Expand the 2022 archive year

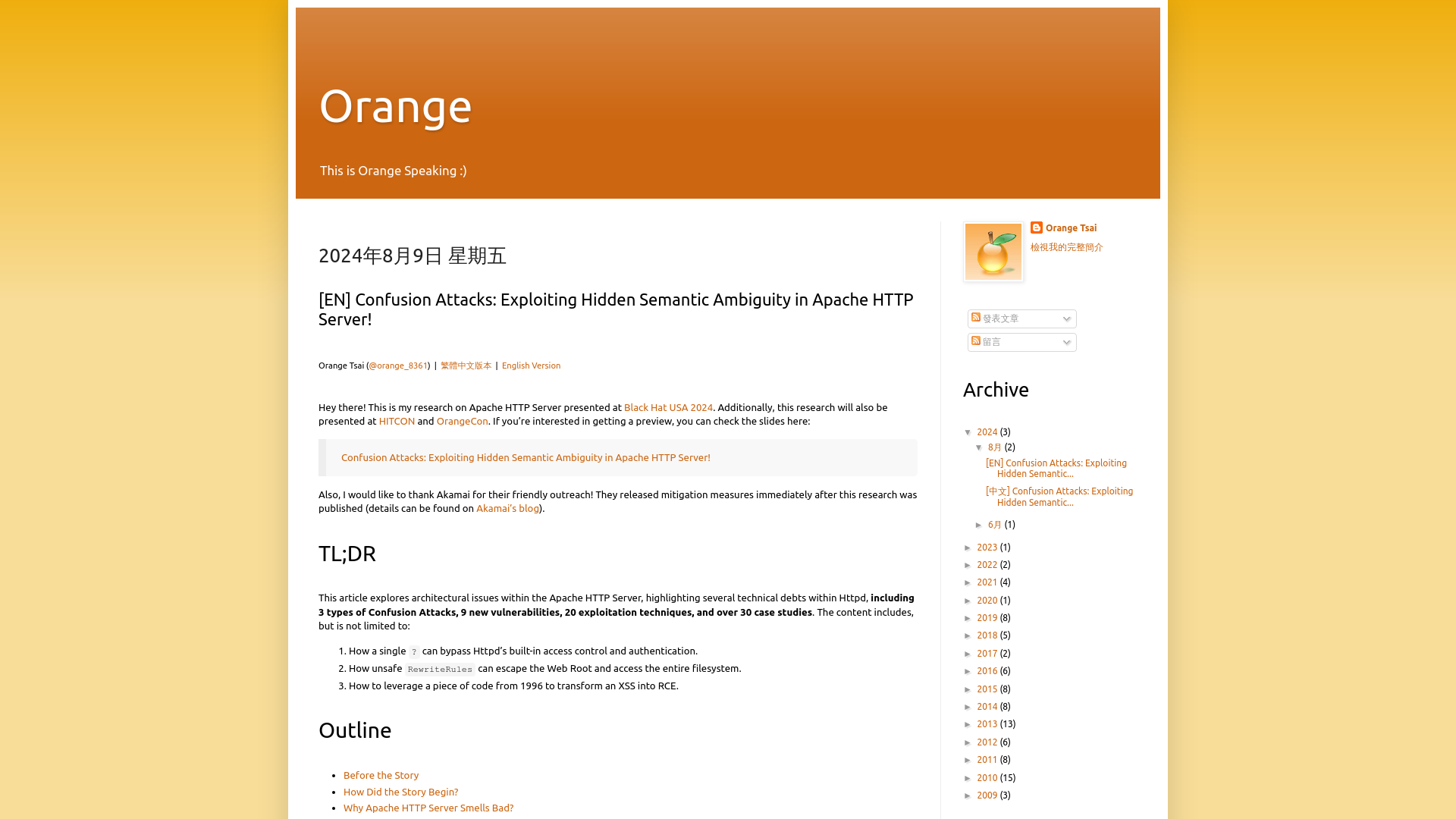(x=969, y=565)
